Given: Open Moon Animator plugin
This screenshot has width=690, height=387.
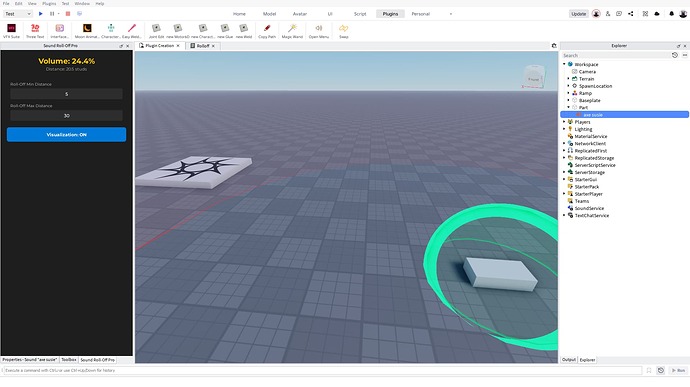Looking at the screenshot, I should (x=87, y=31).
